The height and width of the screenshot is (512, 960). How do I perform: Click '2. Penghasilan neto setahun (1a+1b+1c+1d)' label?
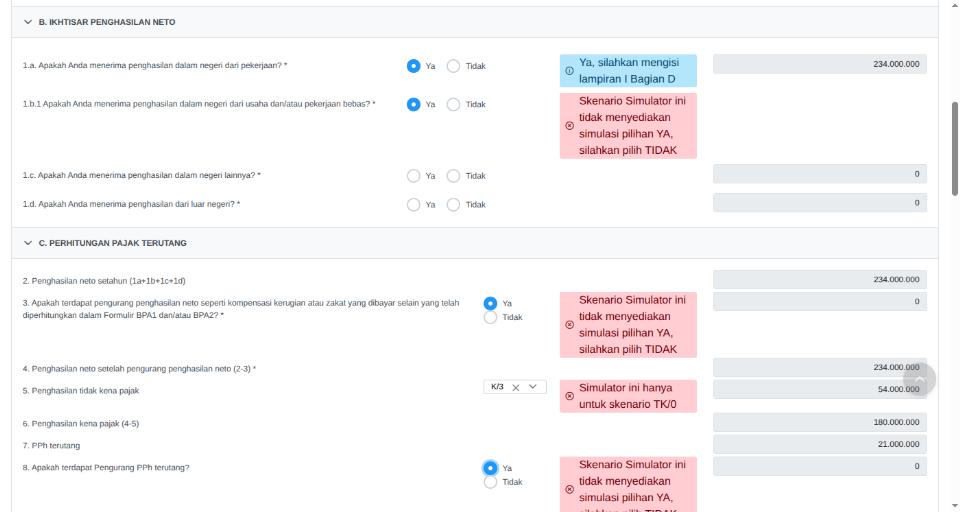pos(104,281)
